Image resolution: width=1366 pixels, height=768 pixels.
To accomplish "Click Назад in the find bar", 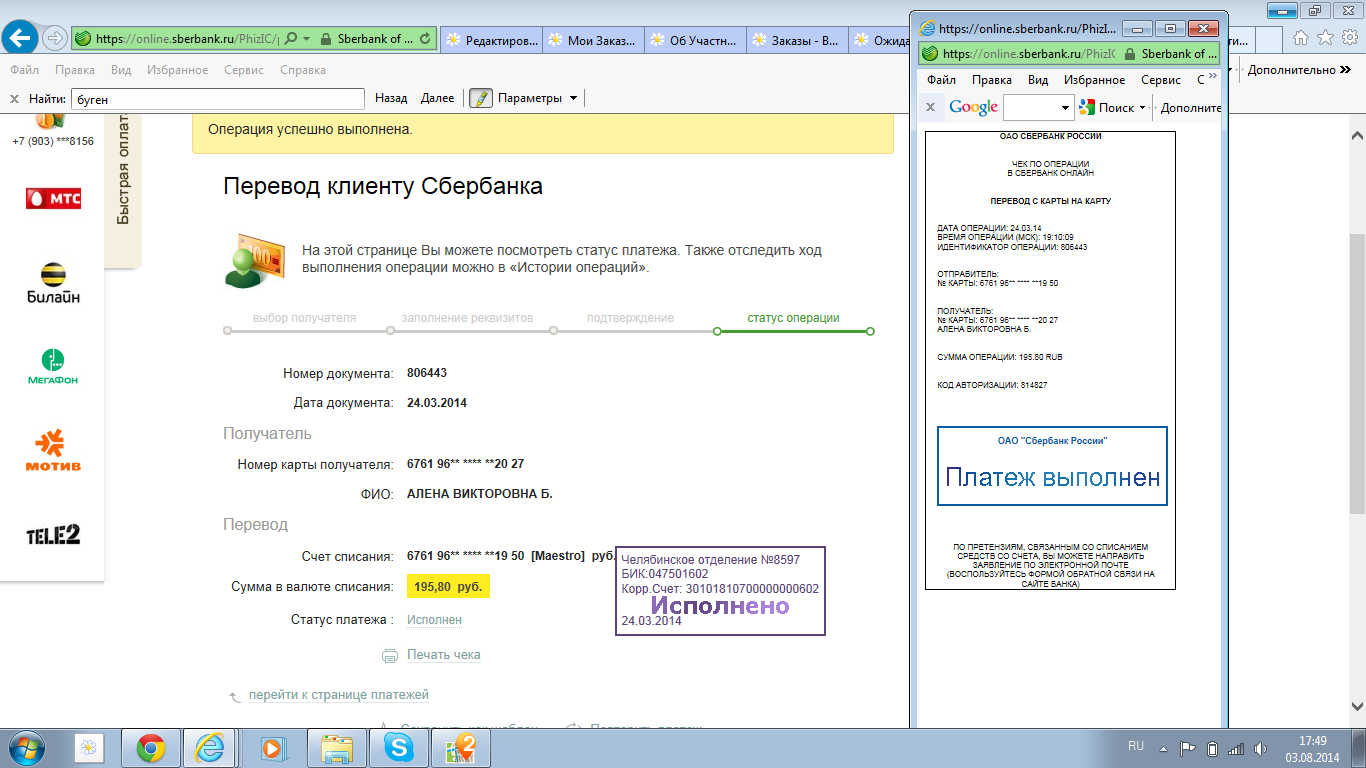I will click(x=391, y=98).
